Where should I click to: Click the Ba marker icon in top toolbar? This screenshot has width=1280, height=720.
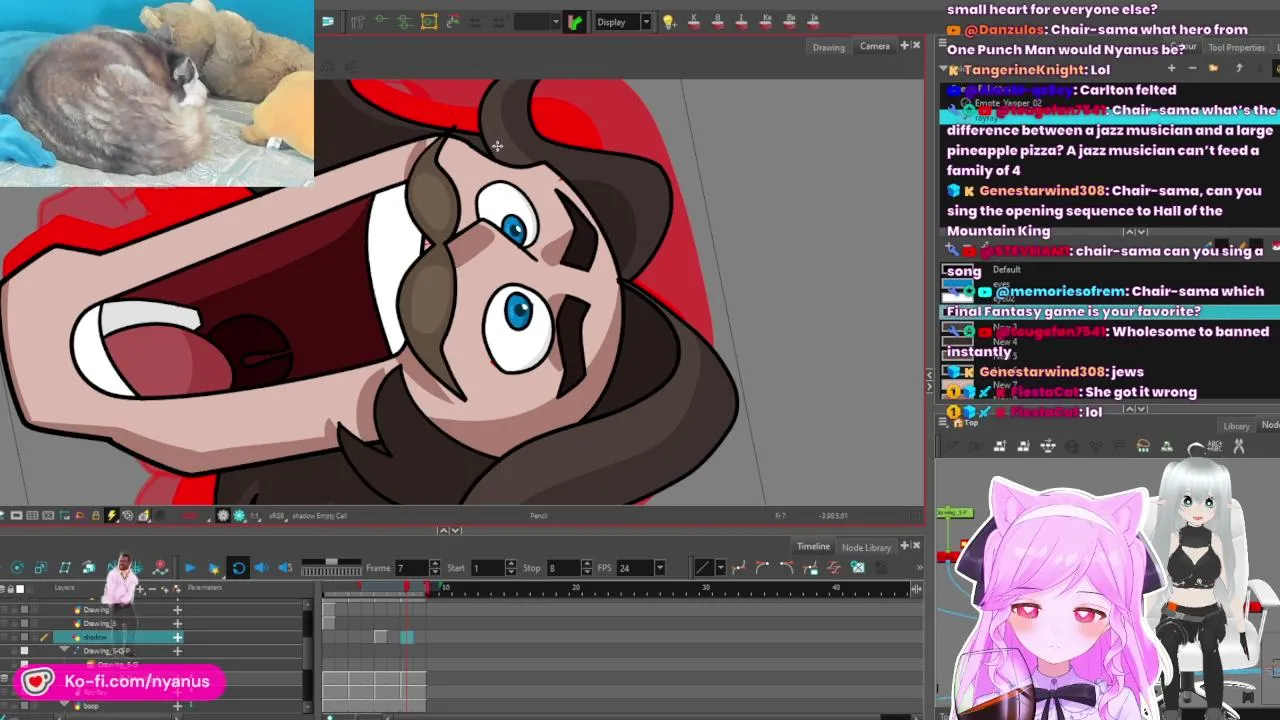click(x=790, y=21)
